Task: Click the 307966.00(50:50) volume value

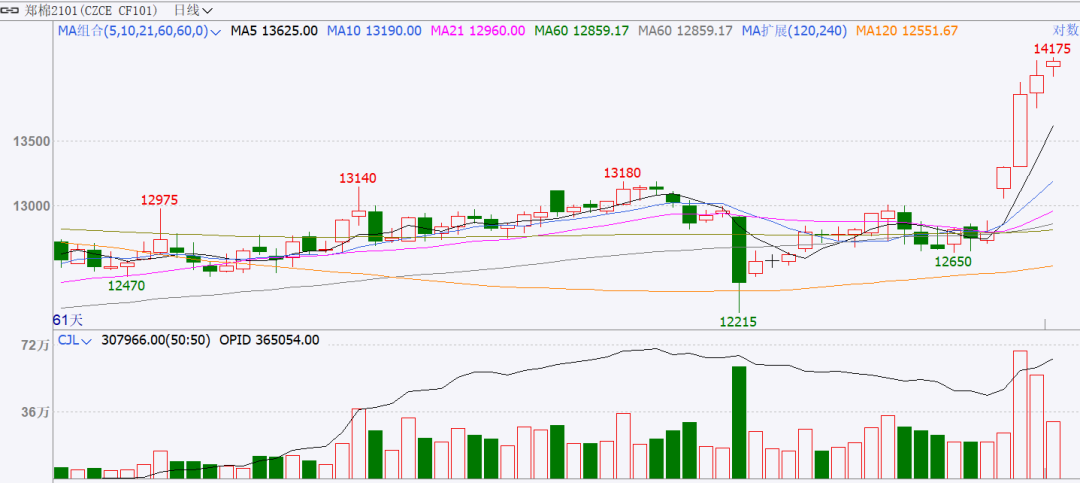Action: point(156,340)
